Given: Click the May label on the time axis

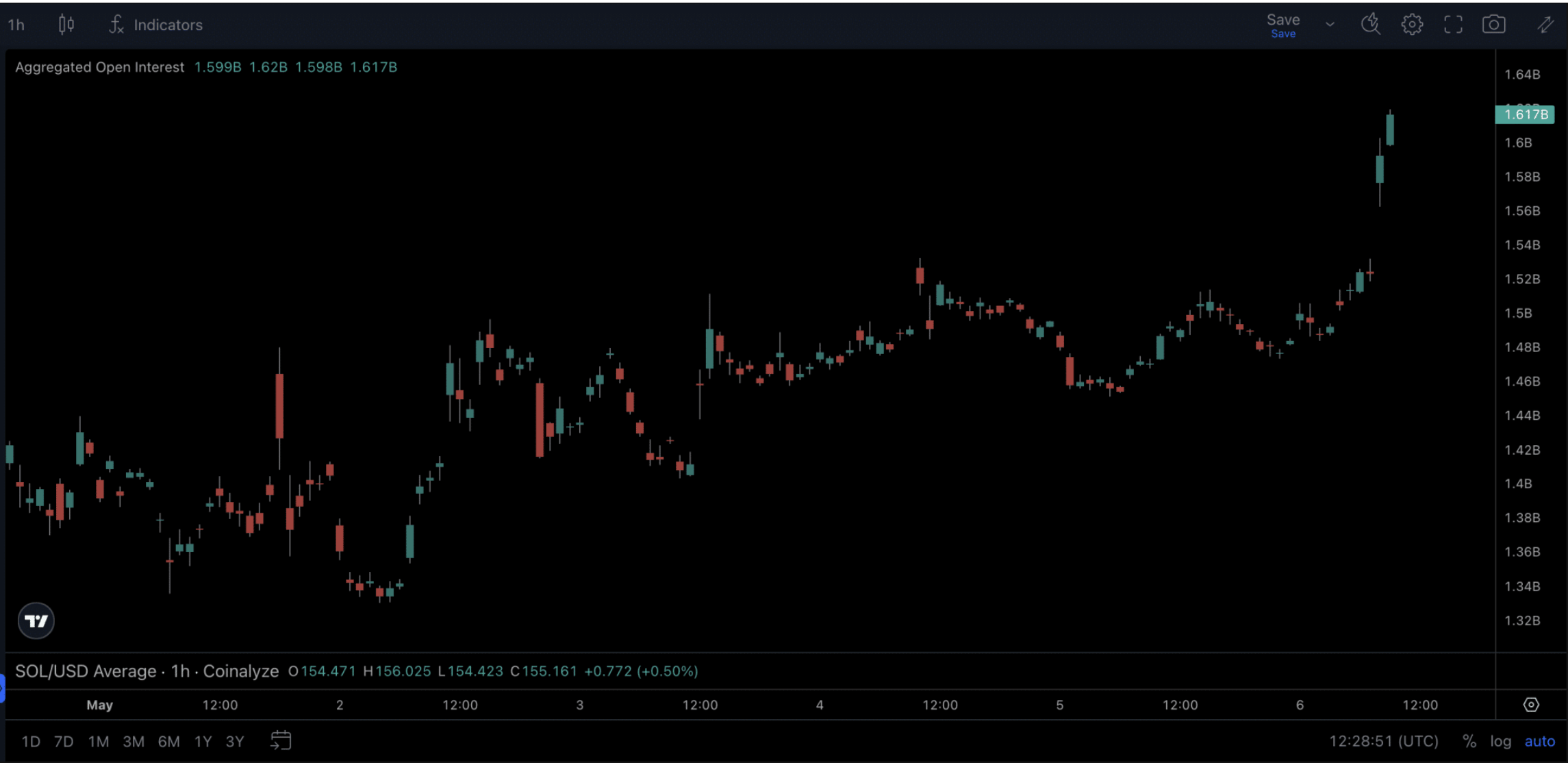Looking at the screenshot, I should coord(99,705).
